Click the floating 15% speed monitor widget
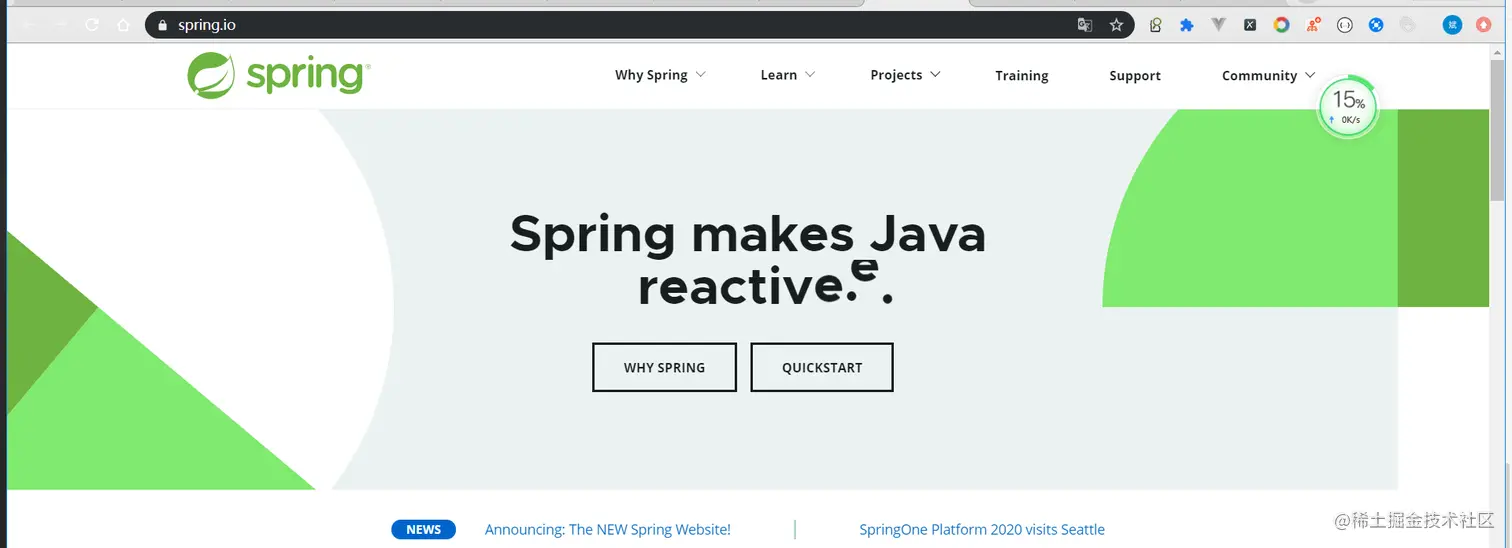Viewport: 1512px width, 548px height. pyautogui.click(x=1348, y=105)
